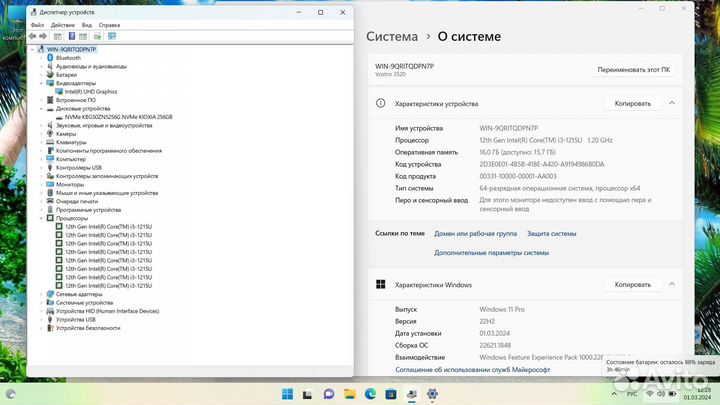
Task: Click the Переименовать этот ПК button
Action: coord(633,70)
